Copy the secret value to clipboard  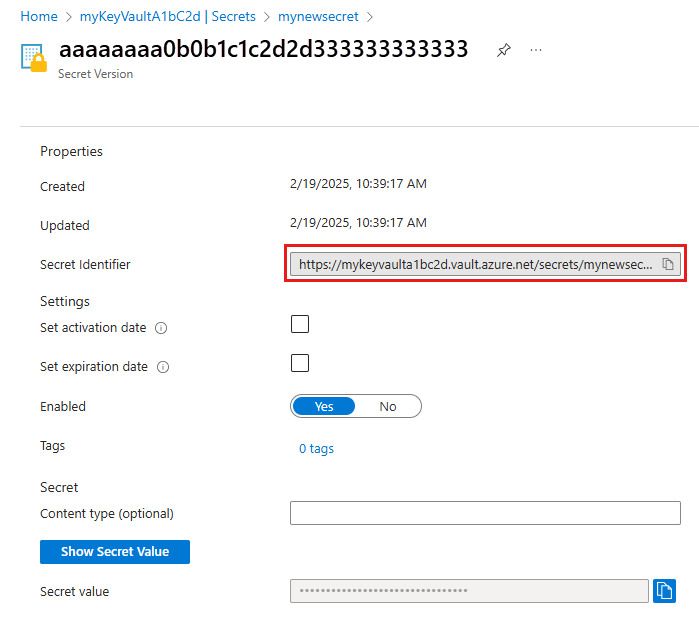(664, 591)
